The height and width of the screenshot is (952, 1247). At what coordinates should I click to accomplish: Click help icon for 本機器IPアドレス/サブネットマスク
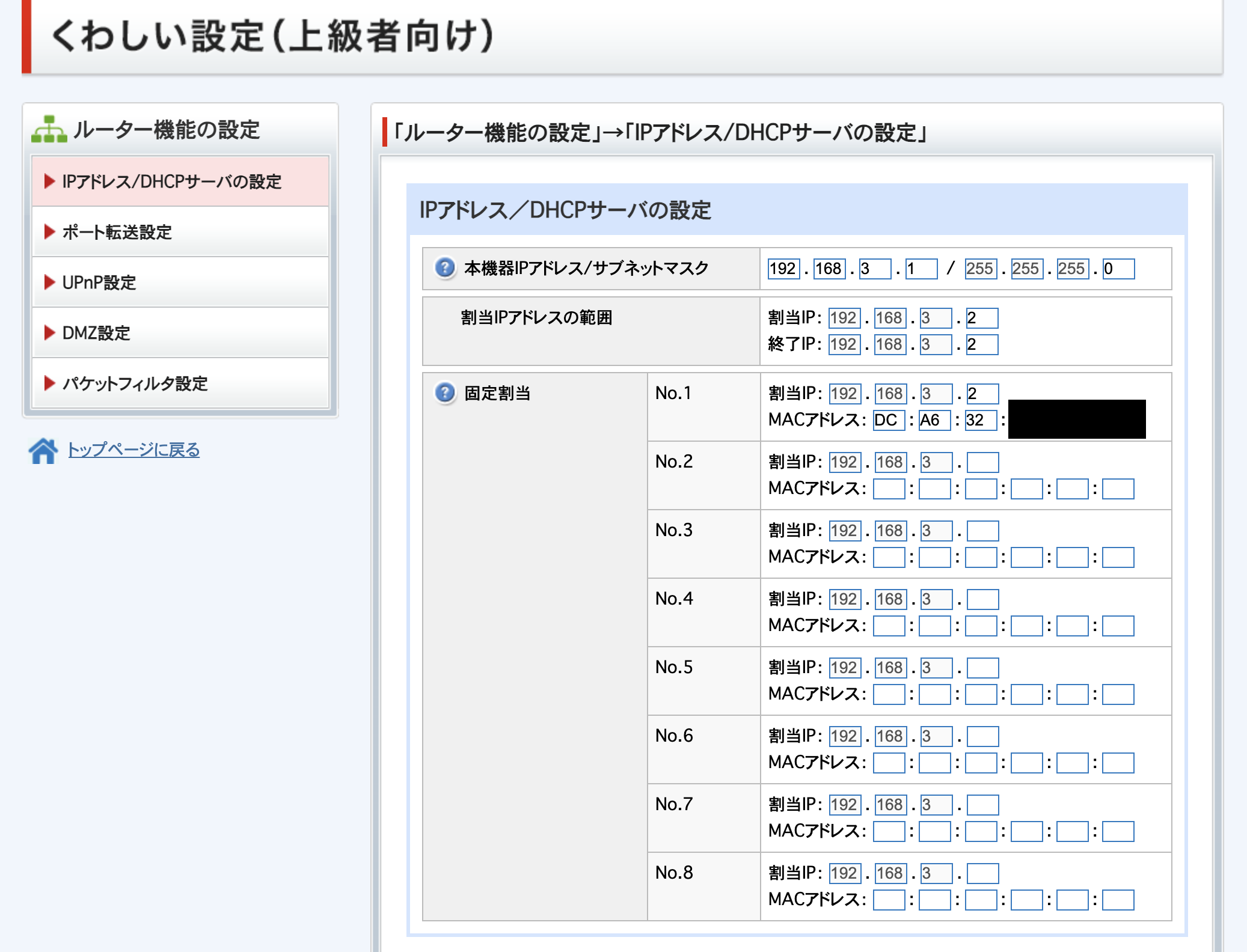point(445,267)
